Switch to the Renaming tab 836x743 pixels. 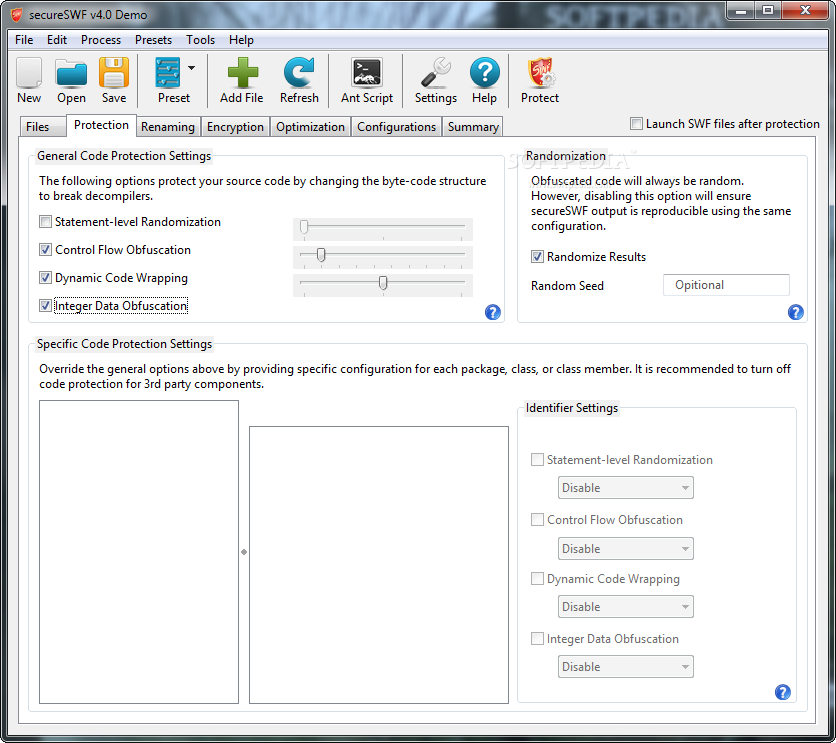pyautogui.click(x=167, y=127)
